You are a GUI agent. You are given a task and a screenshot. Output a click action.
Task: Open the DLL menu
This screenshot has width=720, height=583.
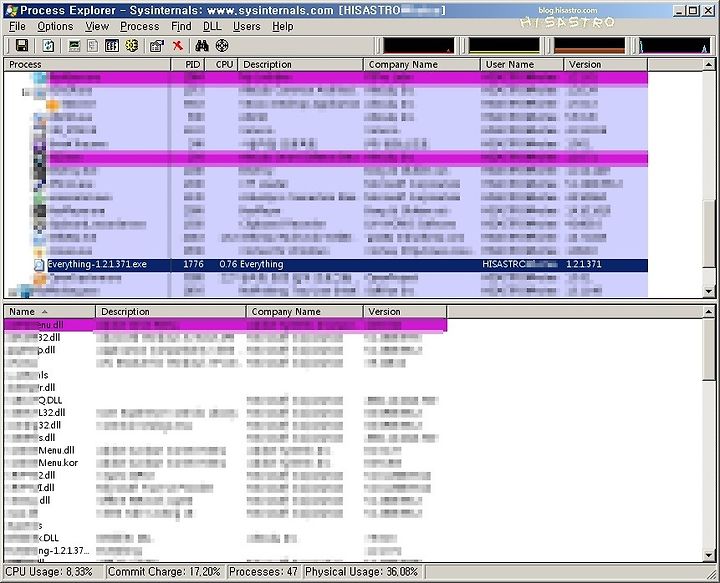(x=212, y=27)
